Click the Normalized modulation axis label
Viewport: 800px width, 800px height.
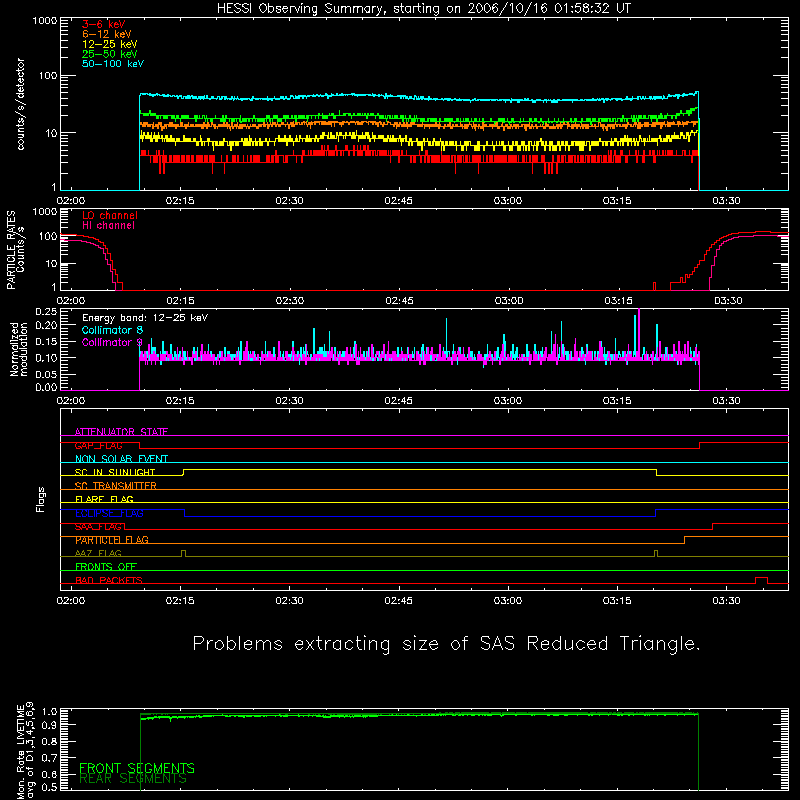click(x=19, y=349)
